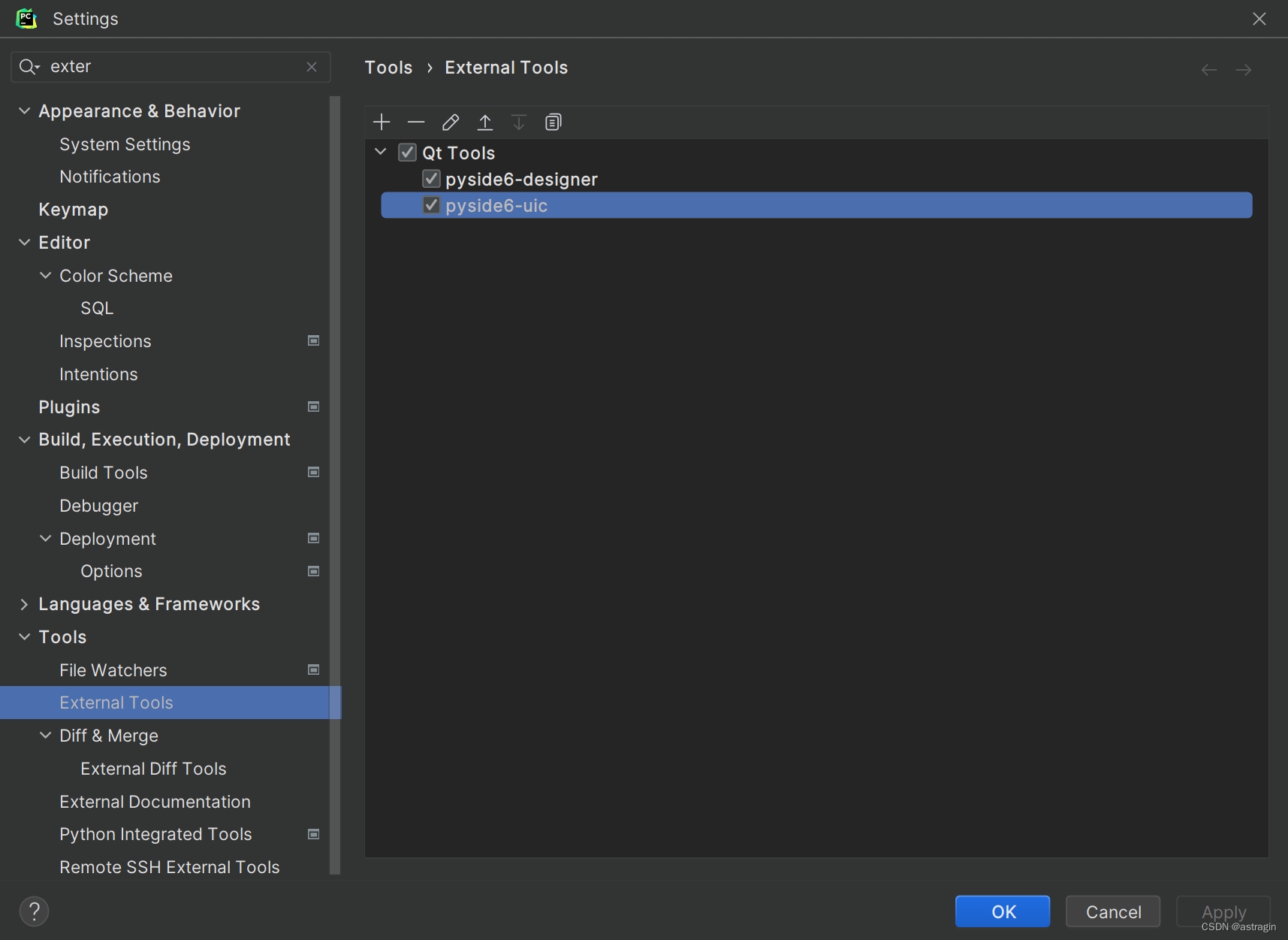Collapse the Editor section chevron
The width and height of the screenshot is (1288, 940).
[x=24, y=243]
